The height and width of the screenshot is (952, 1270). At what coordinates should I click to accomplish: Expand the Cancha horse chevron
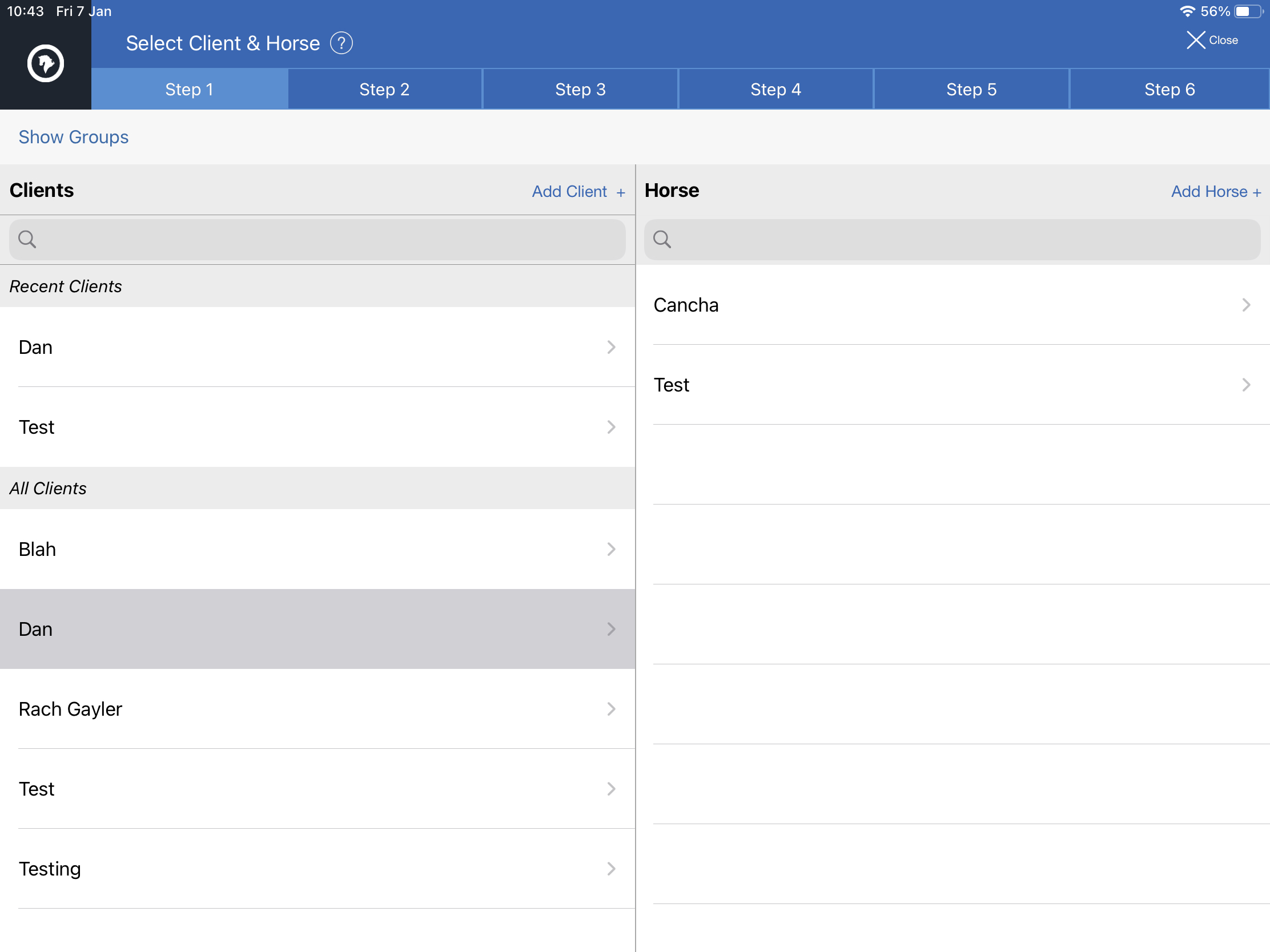pyautogui.click(x=1245, y=305)
